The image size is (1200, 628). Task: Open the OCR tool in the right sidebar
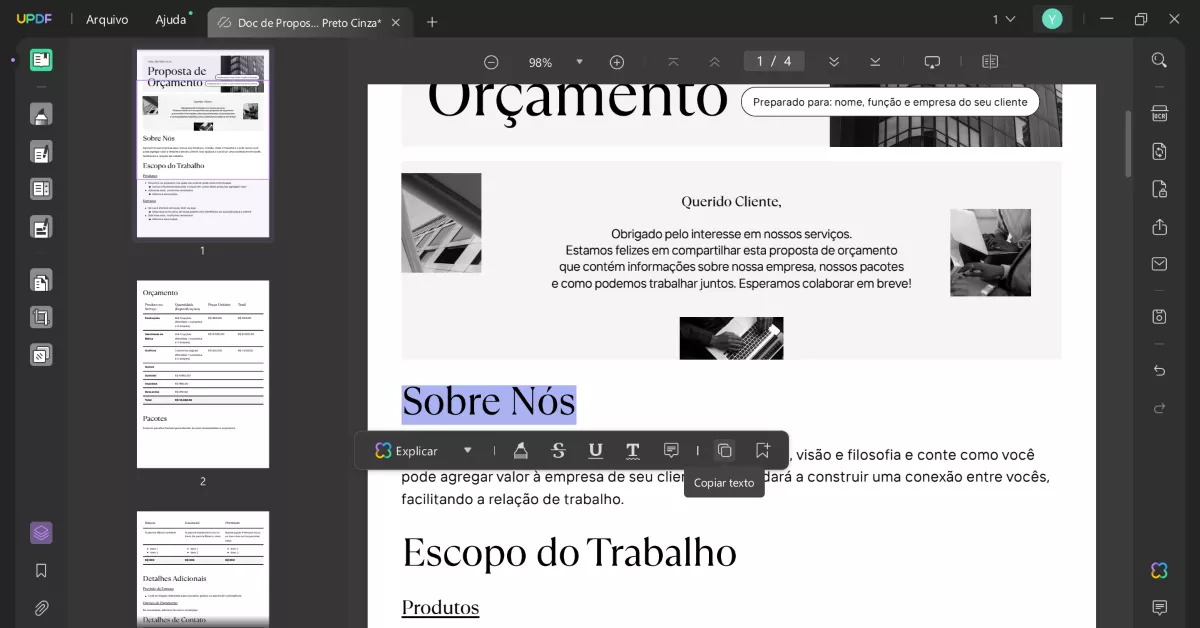point(1158,114)
